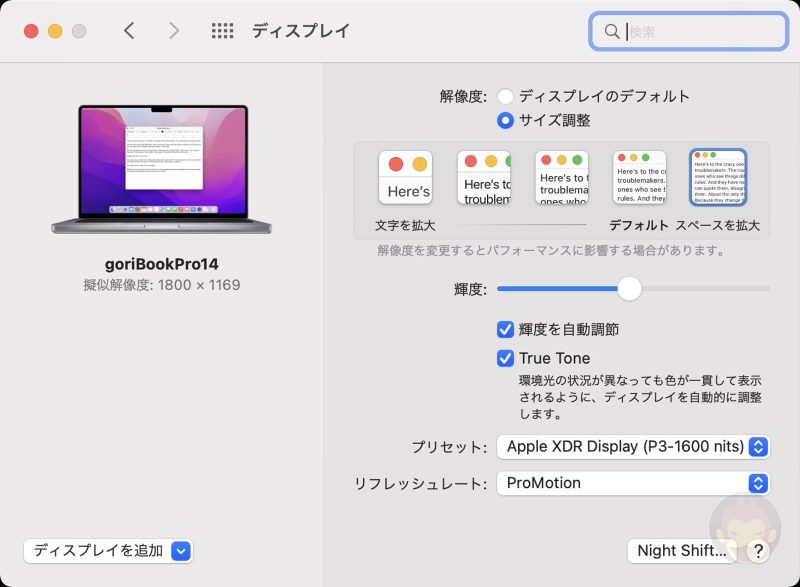
Task: Select the ディスプレイのデフォルト radio button
Action: click(507, 96)
